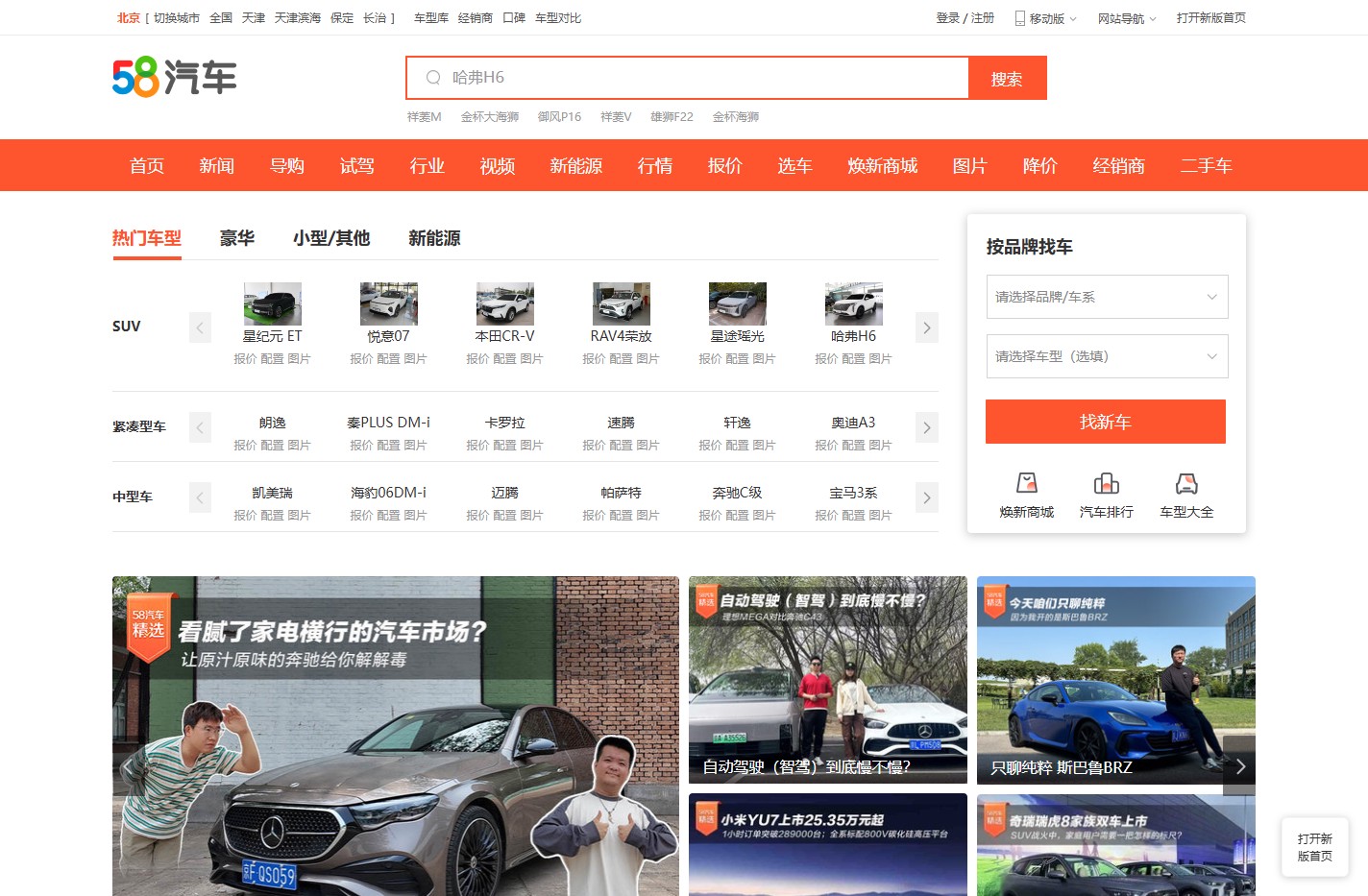The image size is (1368, 896).
Task: Click the 移动版 phone icon
Action: tap(1020, 18)
